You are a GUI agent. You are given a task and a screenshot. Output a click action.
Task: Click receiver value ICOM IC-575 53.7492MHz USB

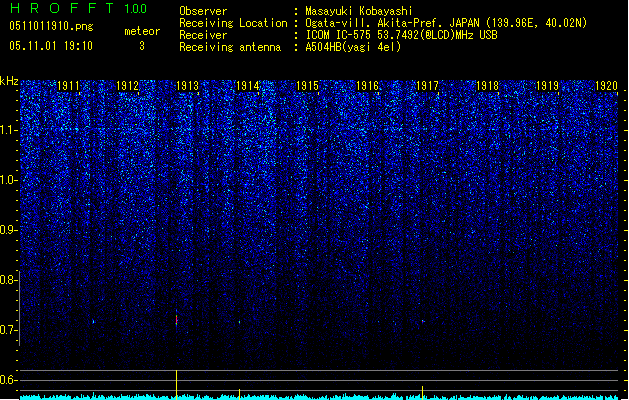click(401, 35)
